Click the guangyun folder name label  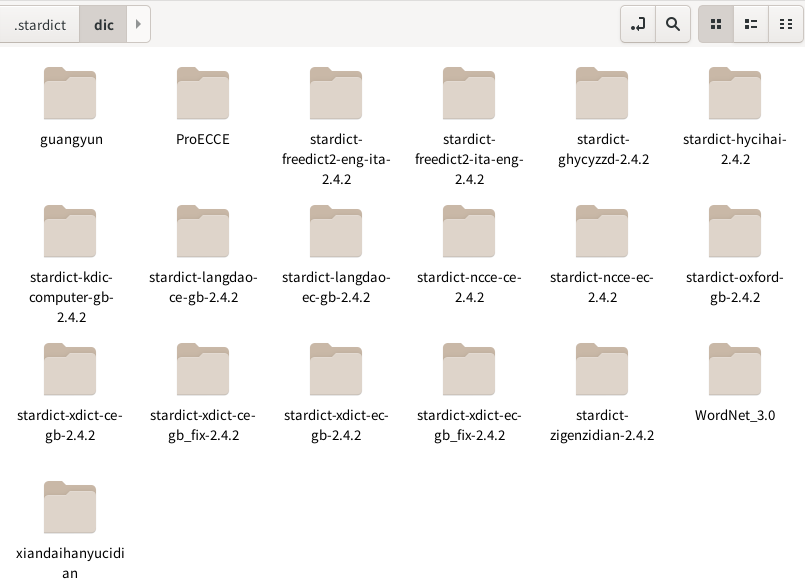point(71,140)
